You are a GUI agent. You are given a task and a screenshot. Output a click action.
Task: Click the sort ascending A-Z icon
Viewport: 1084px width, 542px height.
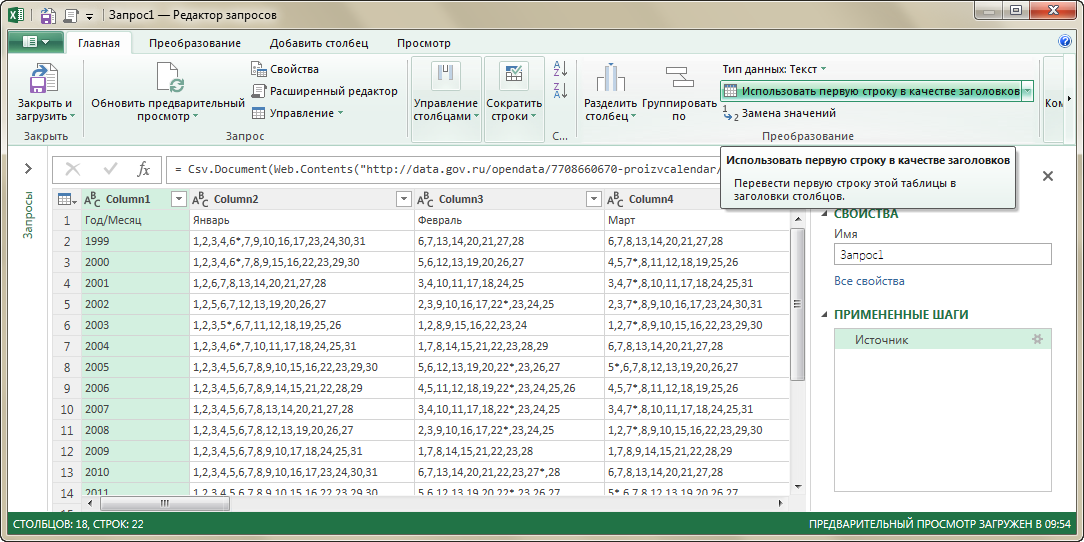click(560, 69)
